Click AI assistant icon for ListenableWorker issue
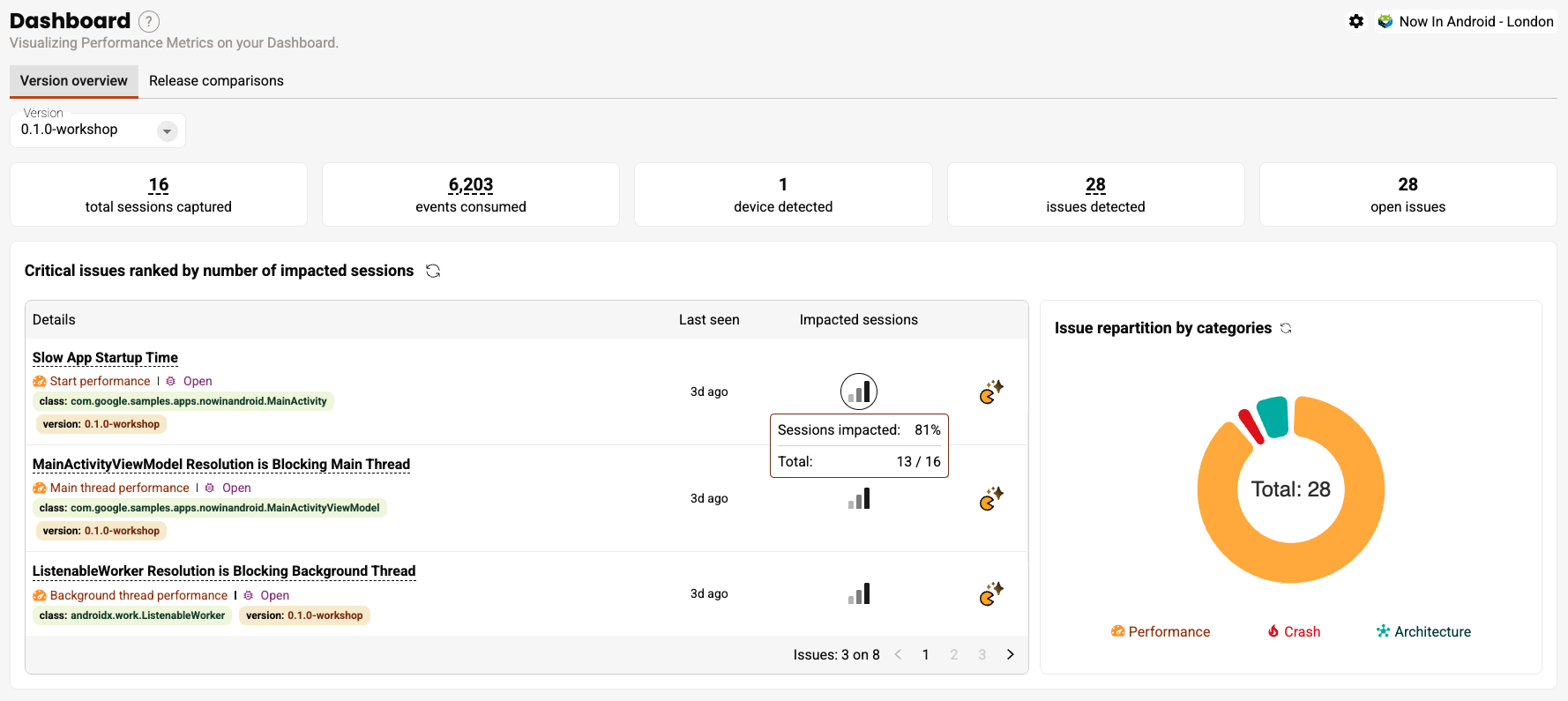The height and width of the screenshot is (701, 1568). point(991,593)
